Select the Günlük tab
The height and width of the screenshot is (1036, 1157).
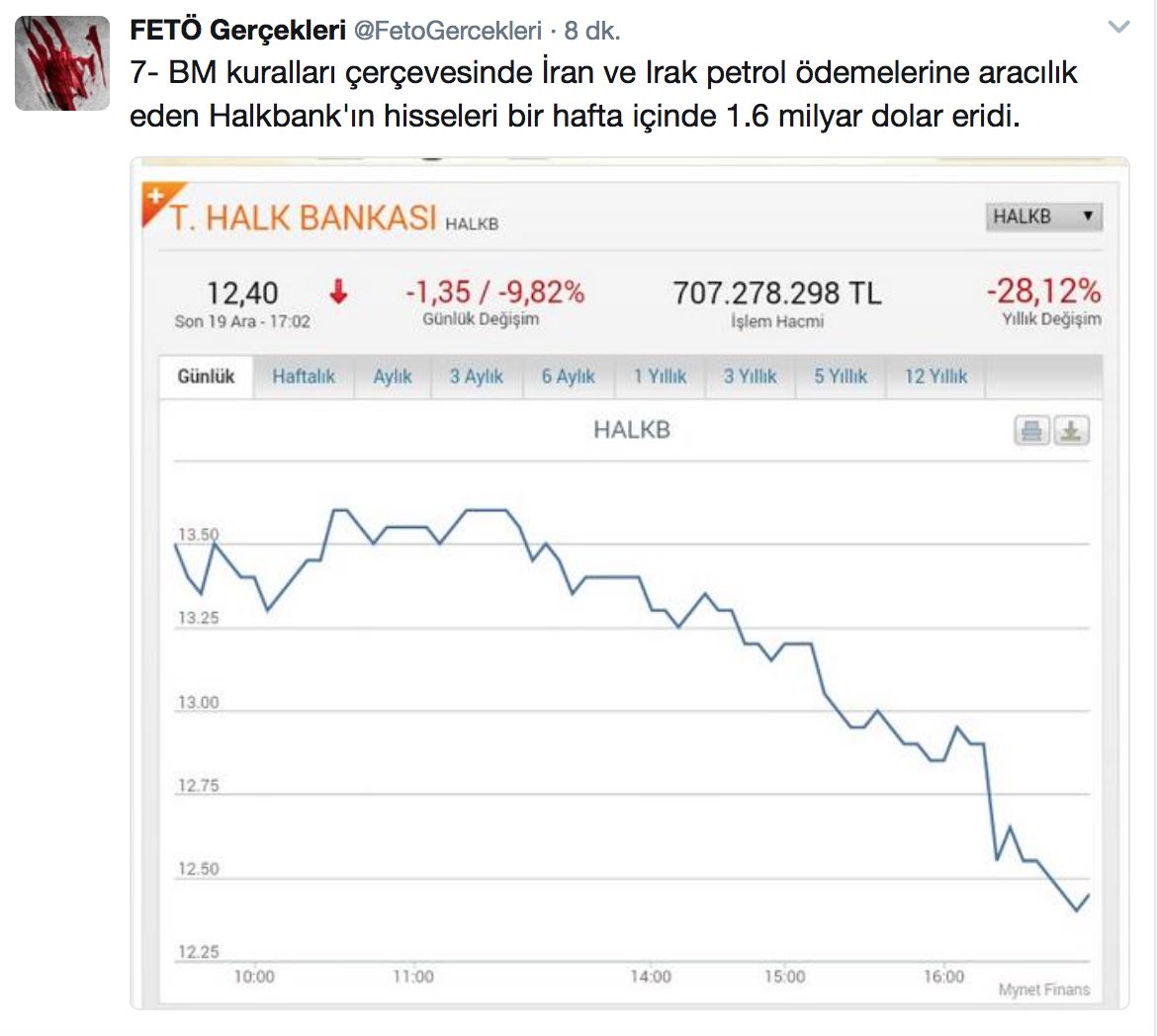pos(207,377)
